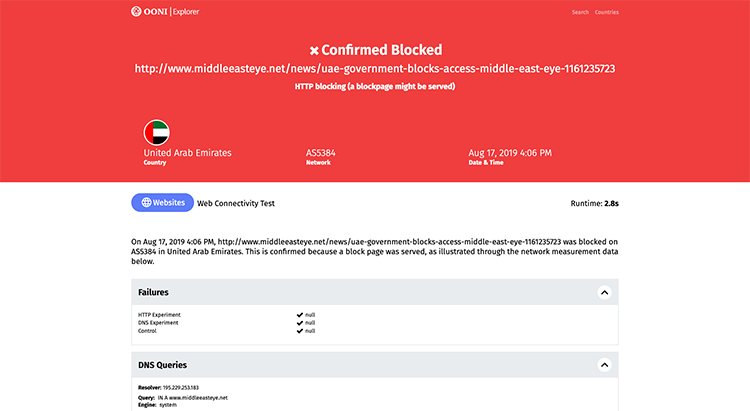Click the DNS Experiment checkmark icon
This screenshot has height=411, width=750.
point(299,323)
